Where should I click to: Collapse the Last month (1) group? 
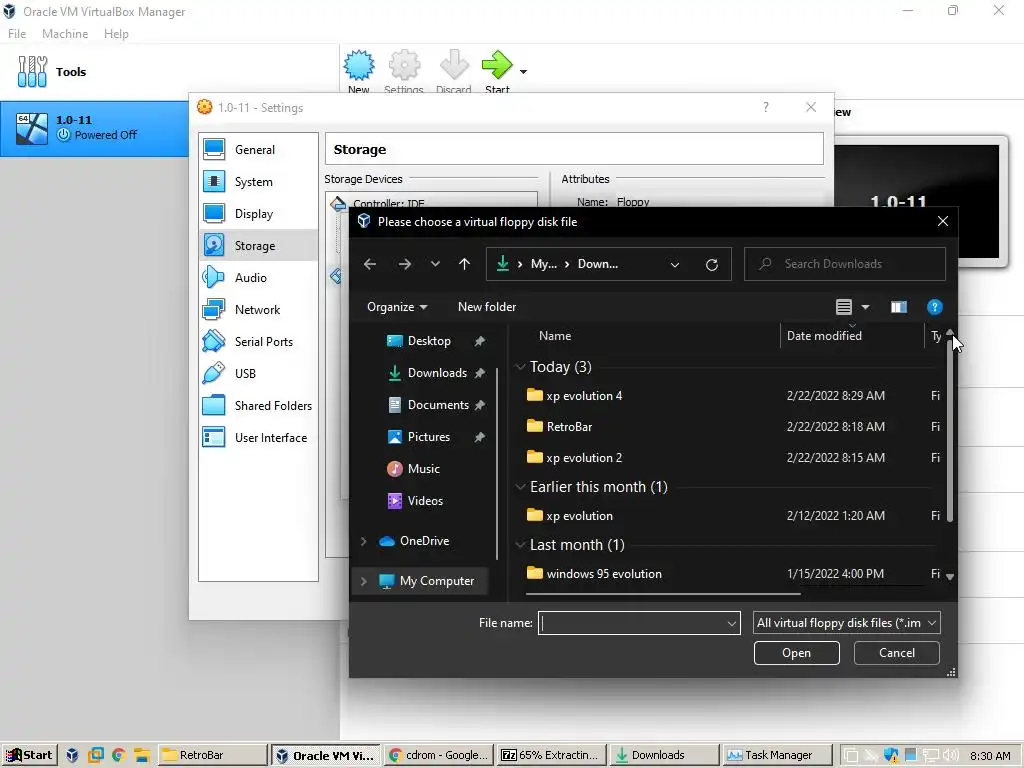click(520, 545)
